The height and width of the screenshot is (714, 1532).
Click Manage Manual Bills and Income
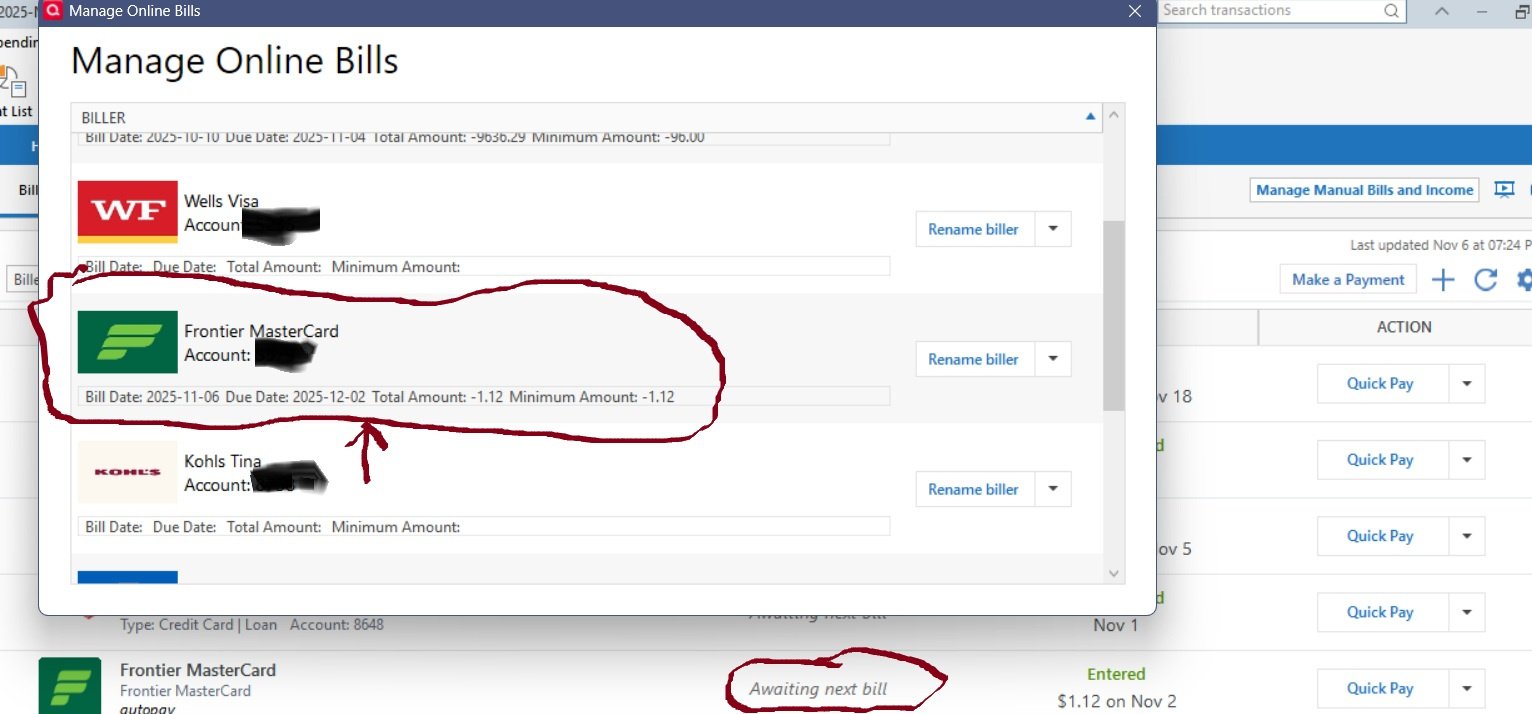point(1364,190)
